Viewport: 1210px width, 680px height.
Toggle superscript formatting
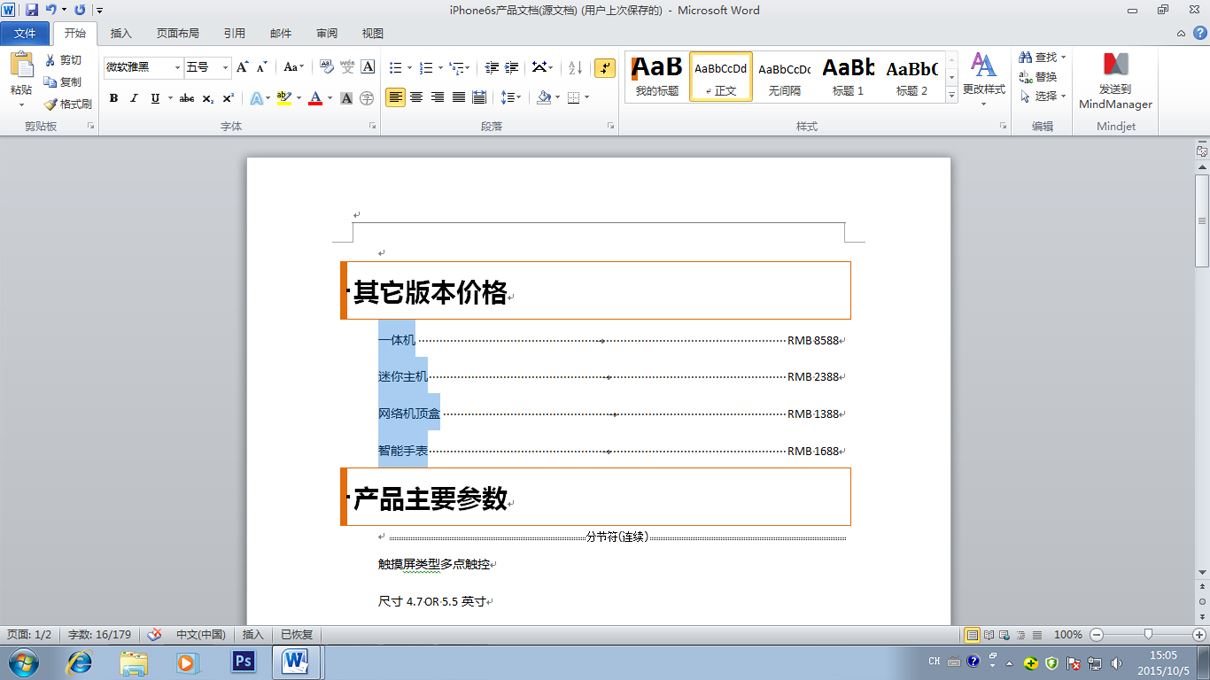point(228,98)
